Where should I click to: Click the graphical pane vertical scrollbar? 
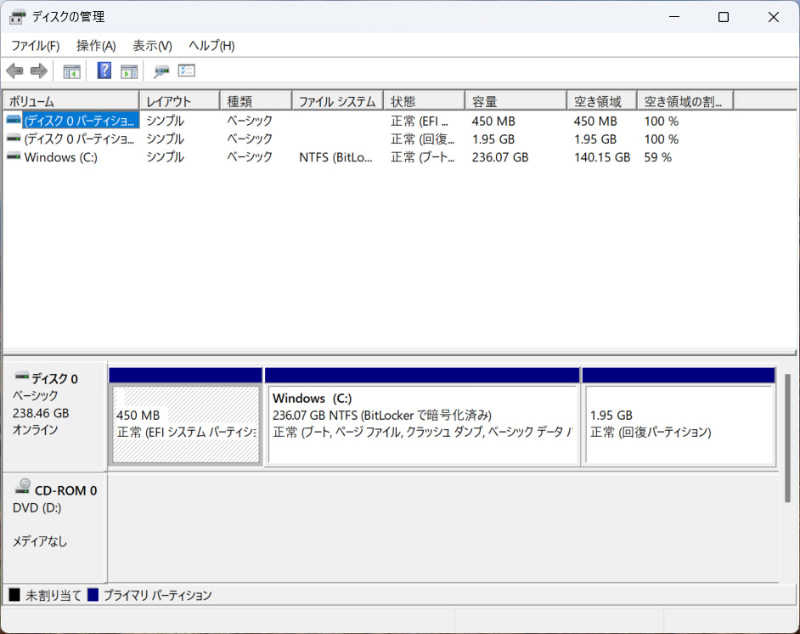click(x=787, y=438)
